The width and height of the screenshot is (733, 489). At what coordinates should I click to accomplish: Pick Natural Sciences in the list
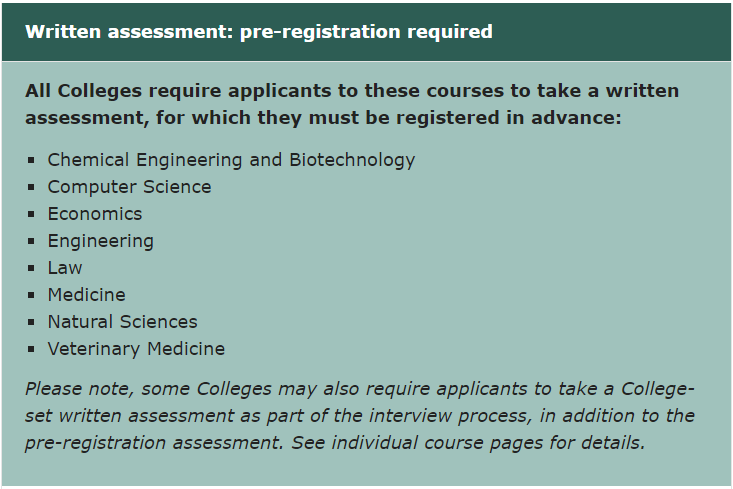[x=122, y=322]
